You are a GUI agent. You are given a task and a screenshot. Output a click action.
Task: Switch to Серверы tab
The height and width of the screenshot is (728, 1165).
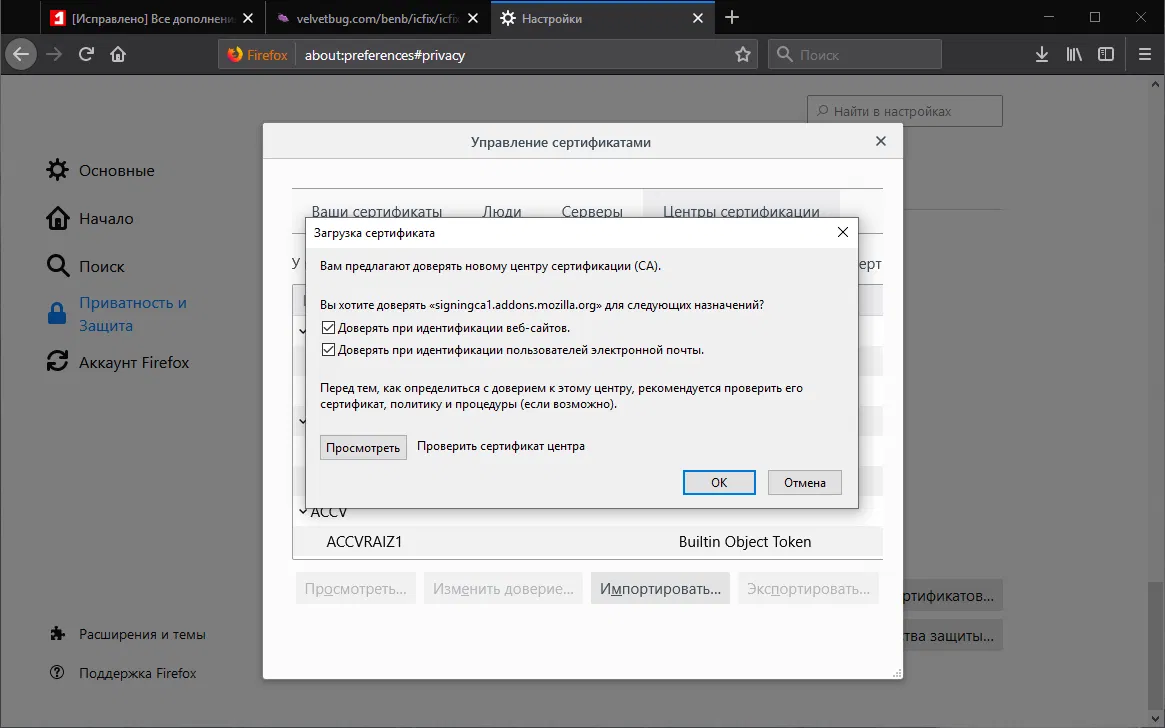click(592, 211)
